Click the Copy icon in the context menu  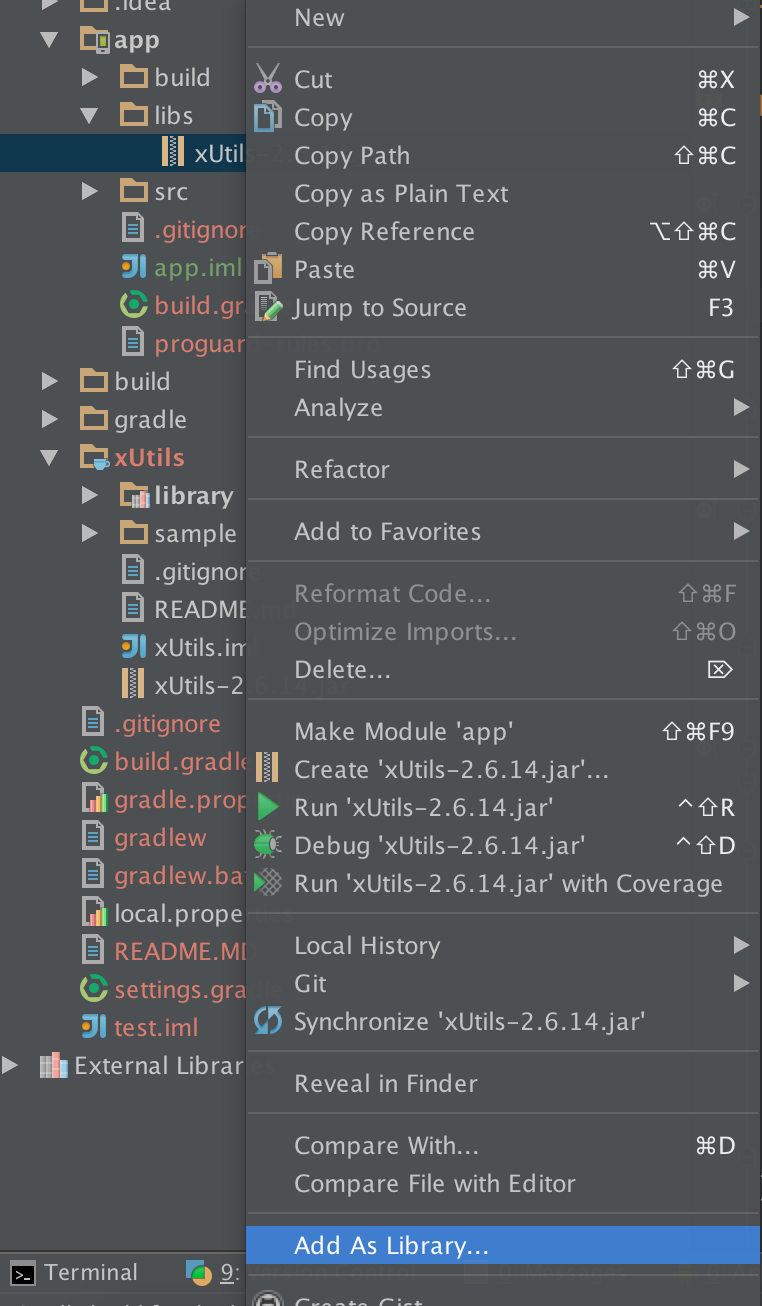pos(267,117)
